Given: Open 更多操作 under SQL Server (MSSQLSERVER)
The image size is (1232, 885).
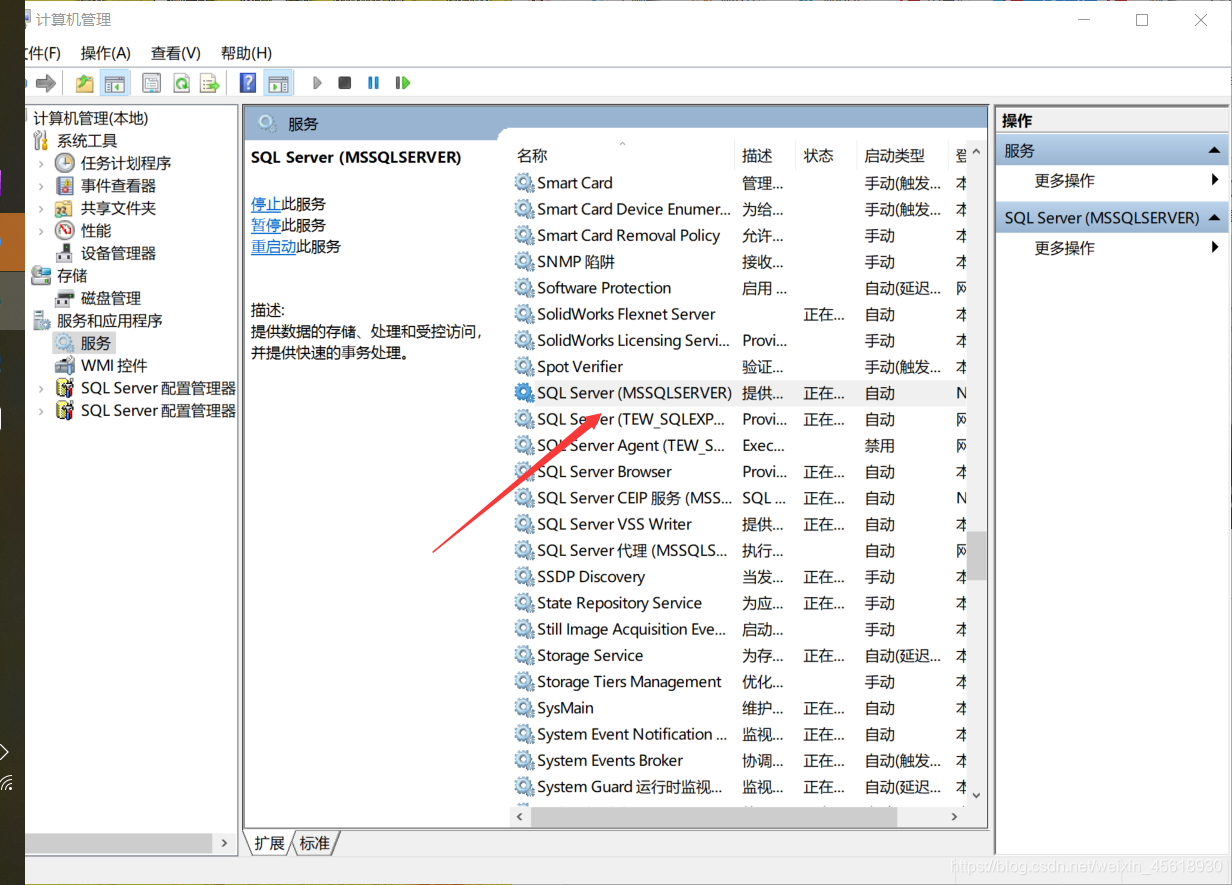Looking at the screenshot, I should (x=1064, y=248).
